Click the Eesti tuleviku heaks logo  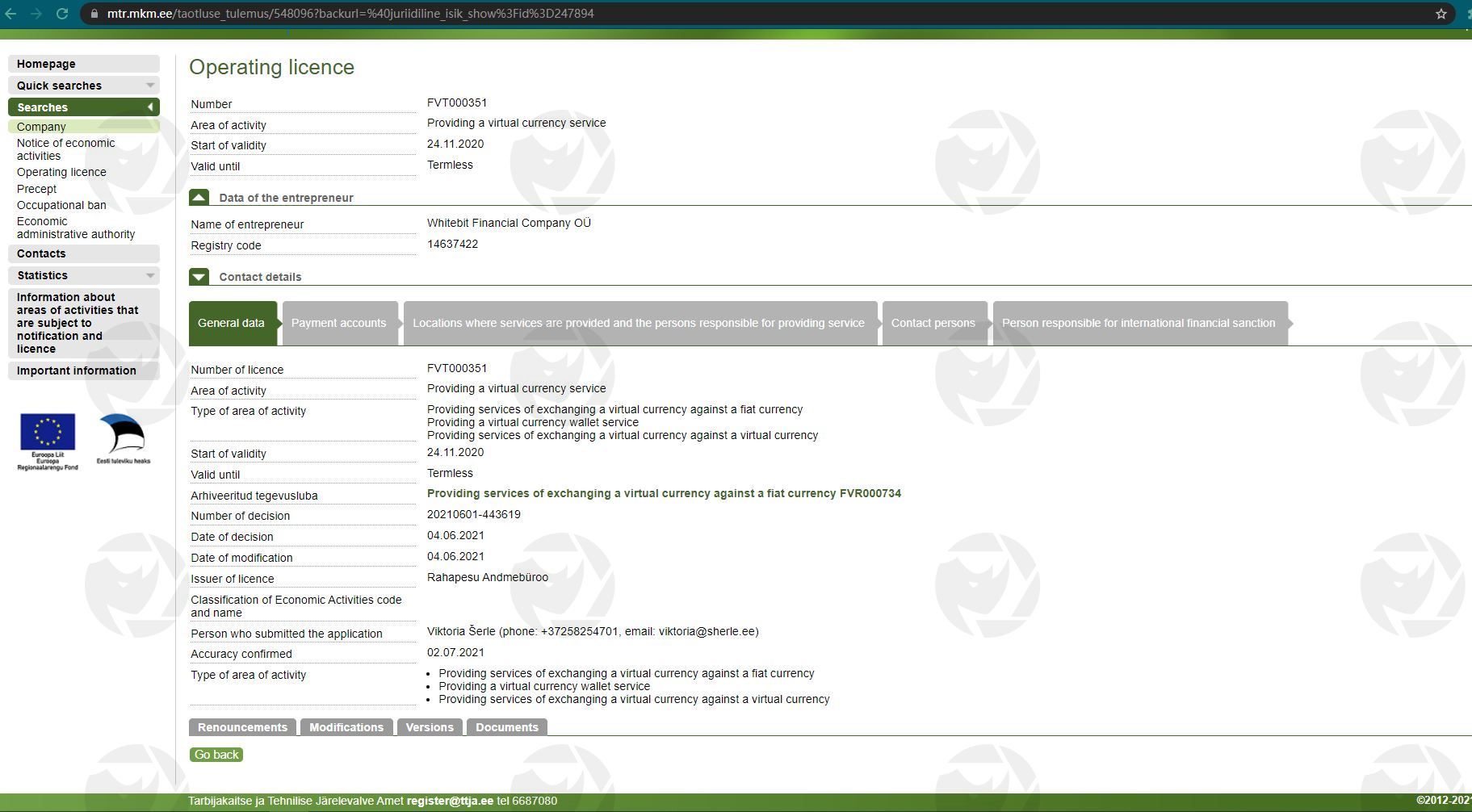point(123,439)
